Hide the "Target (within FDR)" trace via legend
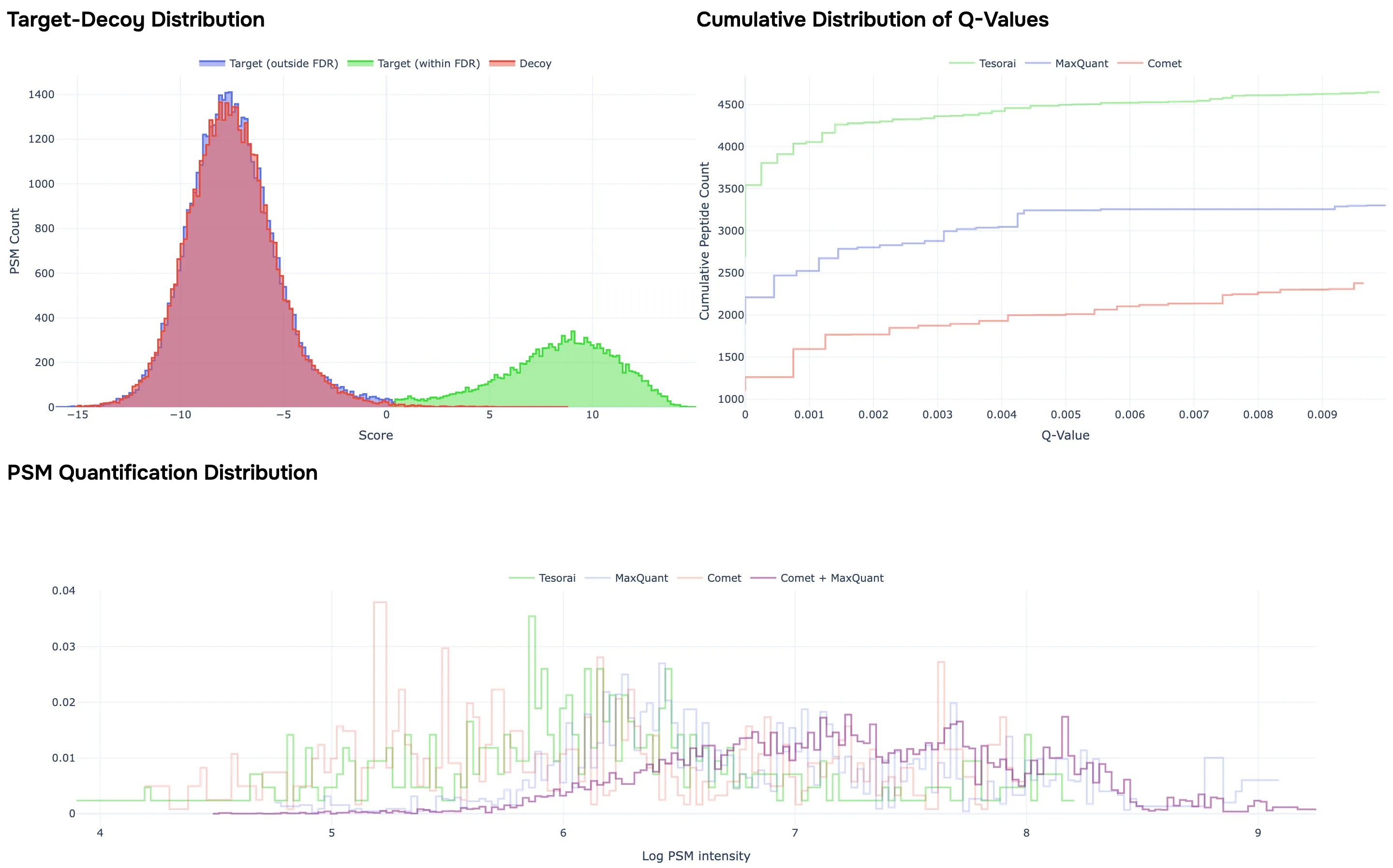1393x868 pixels. [430, 63]
